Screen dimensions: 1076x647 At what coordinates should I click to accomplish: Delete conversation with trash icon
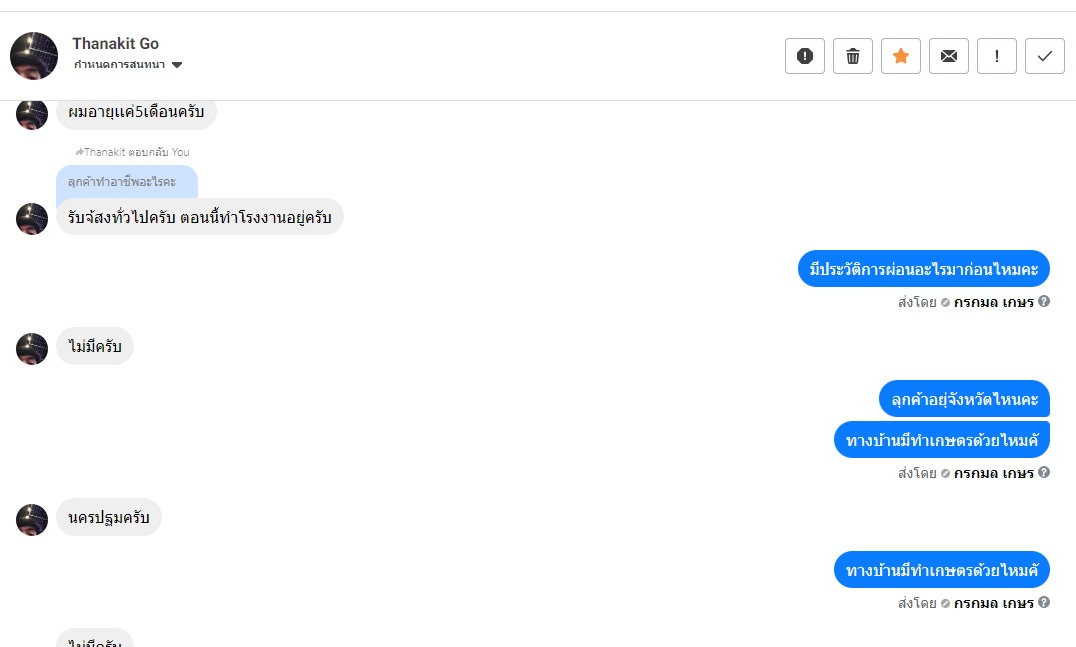(853, 56)
